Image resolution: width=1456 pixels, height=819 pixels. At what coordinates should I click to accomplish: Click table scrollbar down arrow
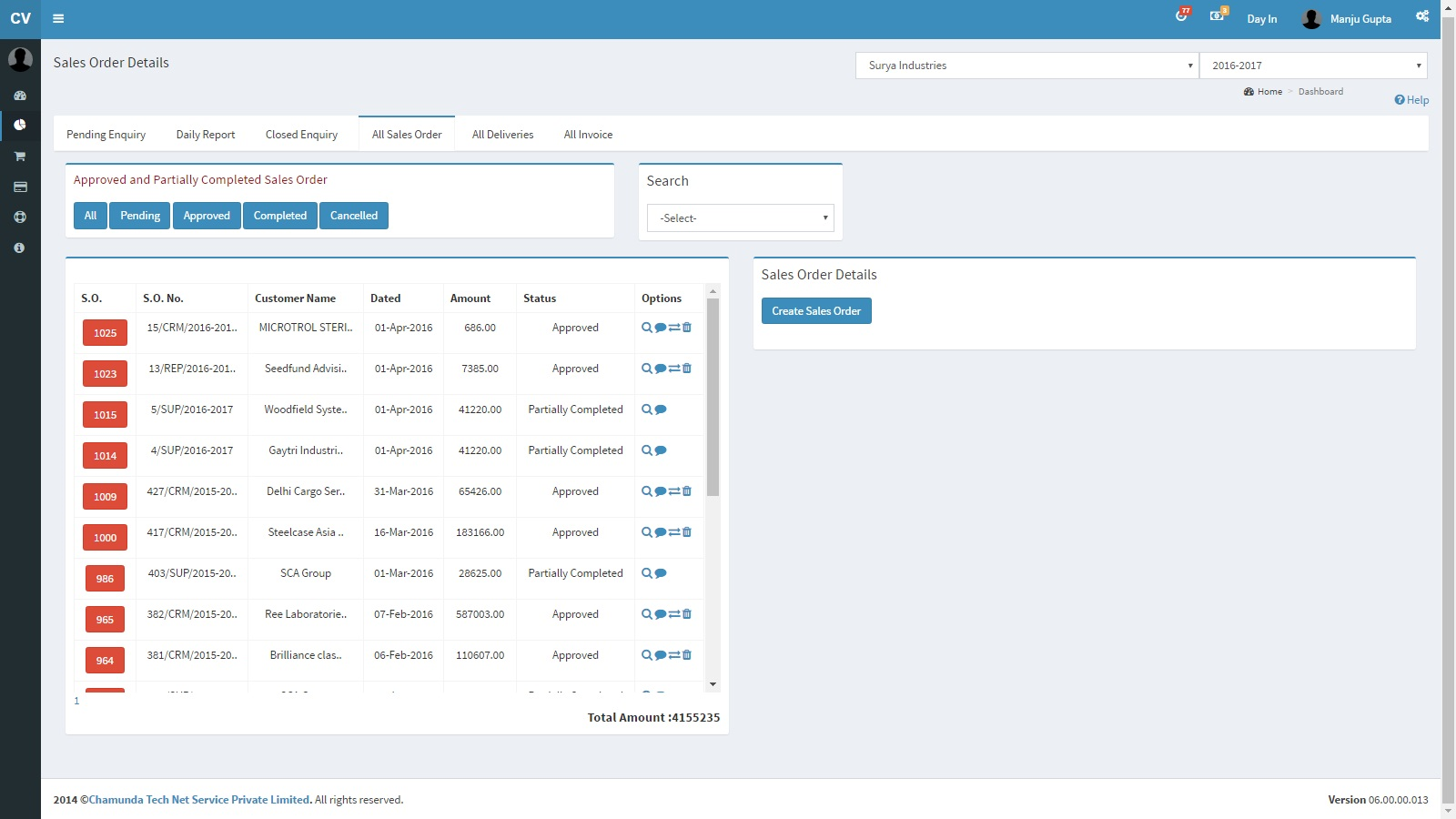tap(713, 684)
